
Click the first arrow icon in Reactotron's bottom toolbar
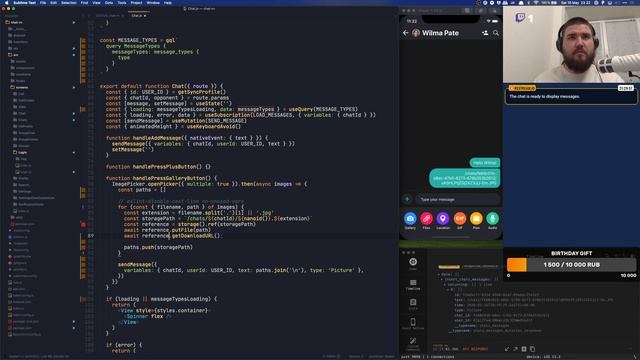(507, 349)
